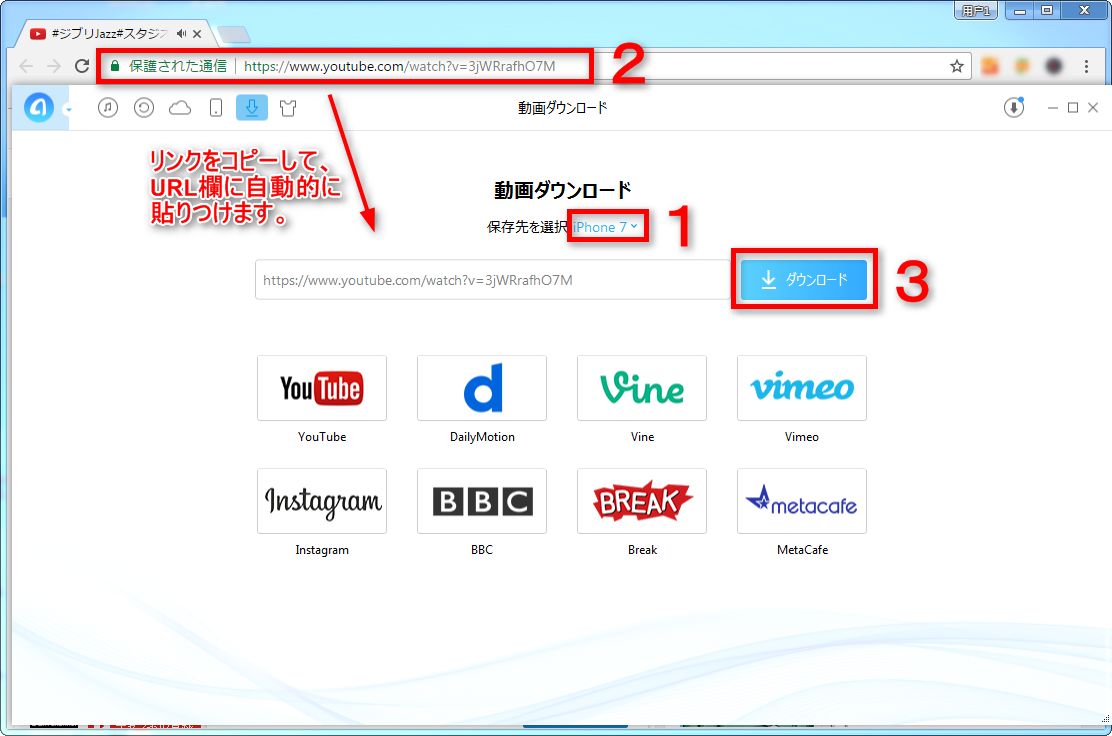The image size is (1112, 736).
Task: Click the Chrome back arrow
Action: point(26,66)
